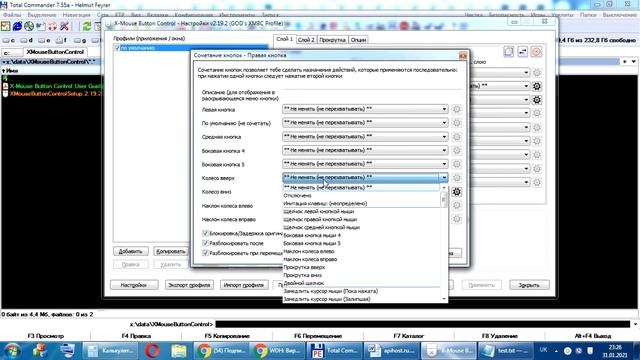Expand Боковая кнопка 4 dropdown
This screenshot has height=360, width=640.
444,150
